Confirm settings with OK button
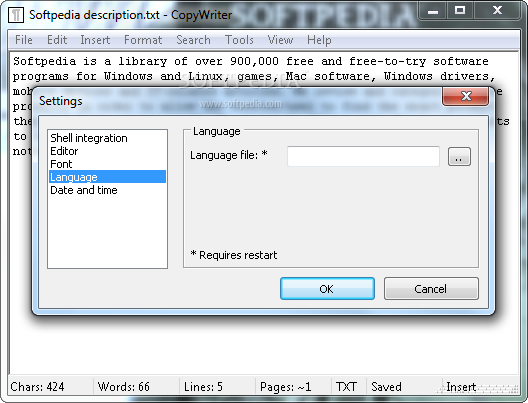Image resolution: width=528 pixels, height=403 pixels. tap(327, 289)
